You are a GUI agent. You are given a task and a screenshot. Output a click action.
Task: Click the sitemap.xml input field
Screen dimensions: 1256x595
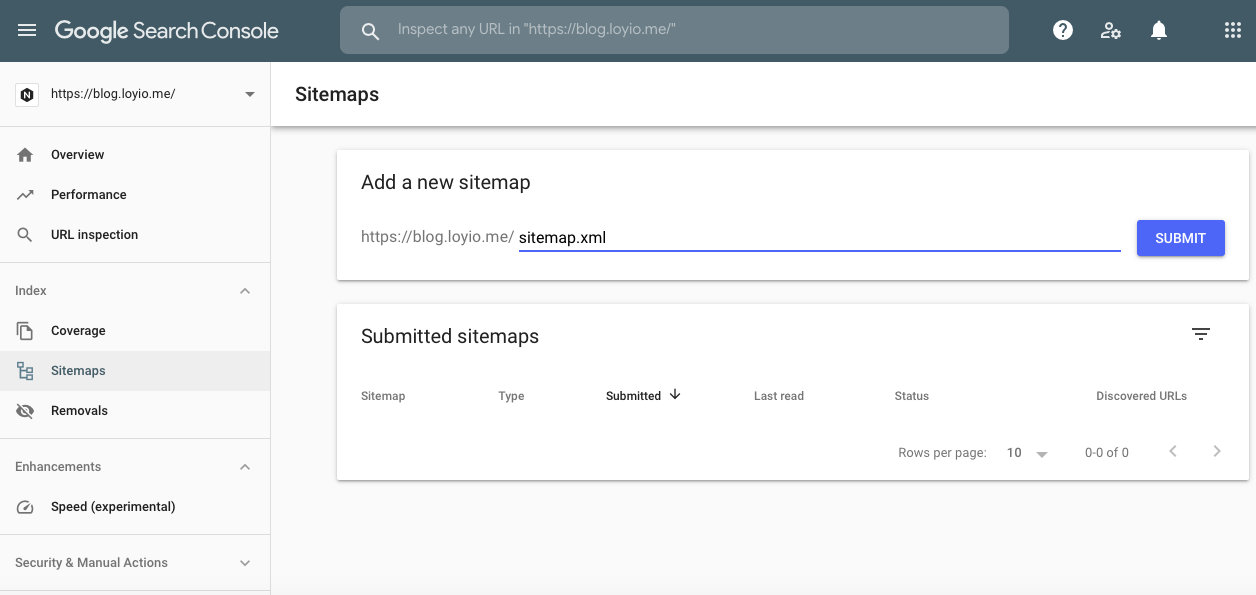(819, 238)
